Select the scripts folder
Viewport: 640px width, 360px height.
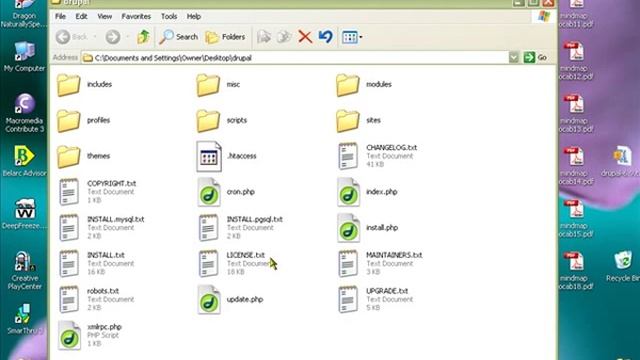click(x=222, y=120)
